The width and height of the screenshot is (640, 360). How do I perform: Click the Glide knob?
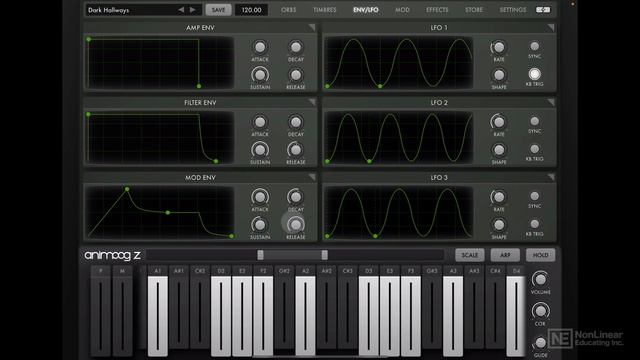tap(540, 342)
